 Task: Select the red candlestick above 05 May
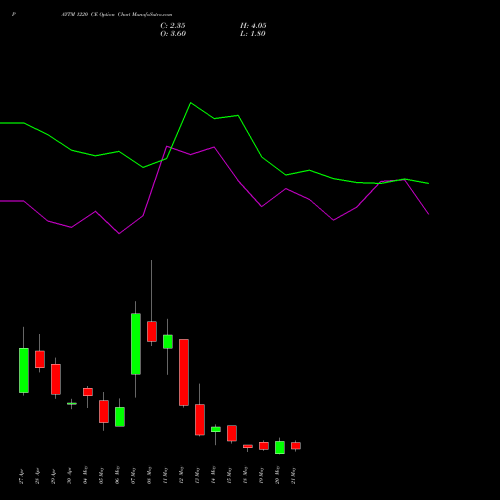point(104,411)
